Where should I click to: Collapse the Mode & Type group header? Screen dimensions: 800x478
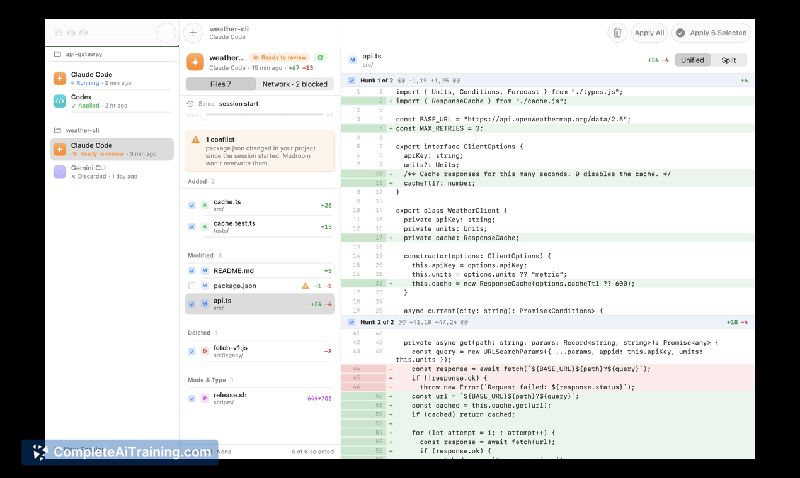(x=210, y=380)
